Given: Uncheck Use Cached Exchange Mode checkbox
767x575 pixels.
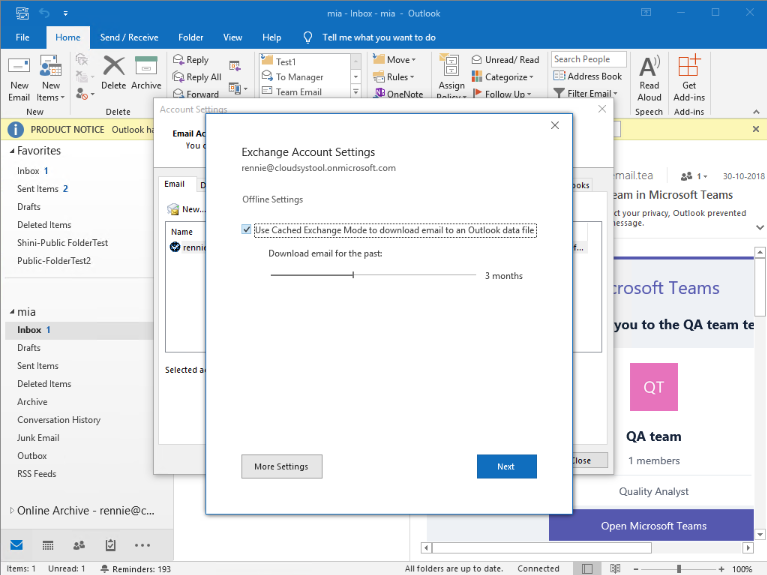Looking at the screenshot, I should [246, 229].
